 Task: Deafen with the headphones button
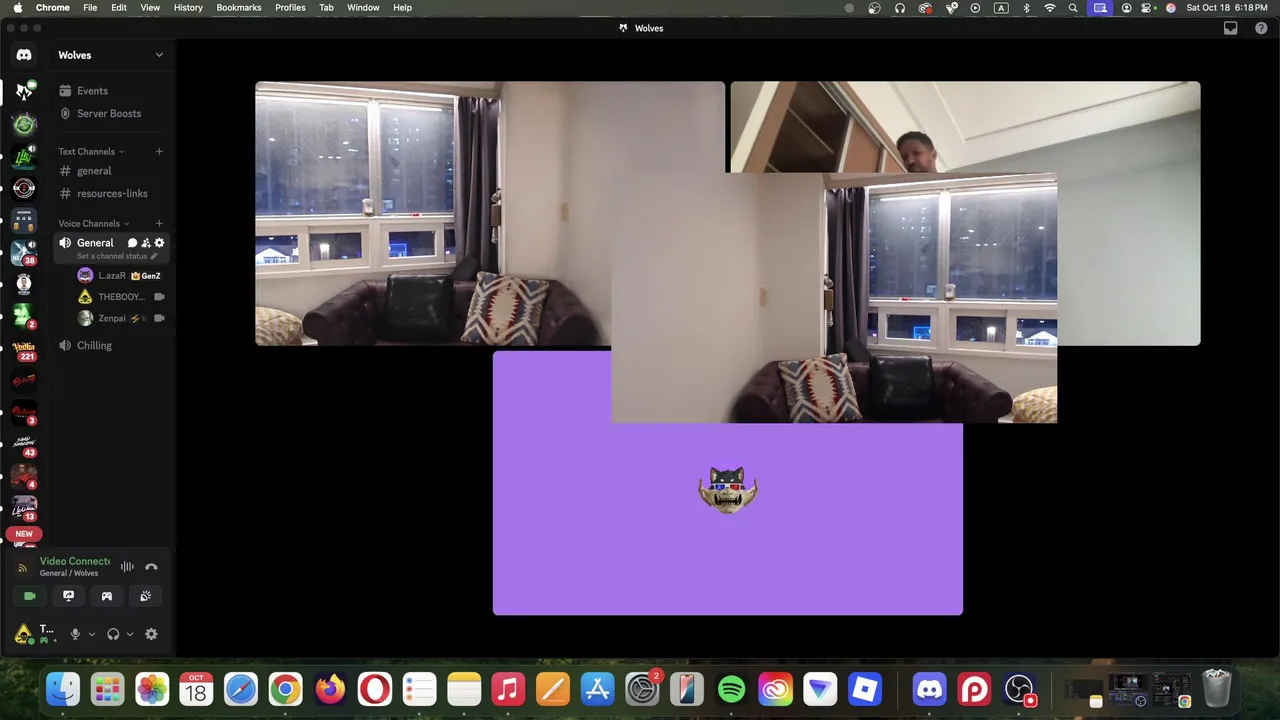point(113,634)
